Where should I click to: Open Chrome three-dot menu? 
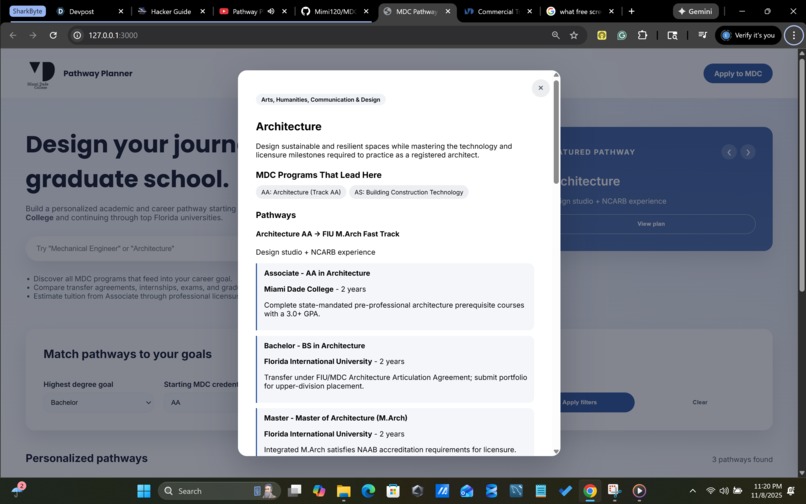click(x=794, y=35)
